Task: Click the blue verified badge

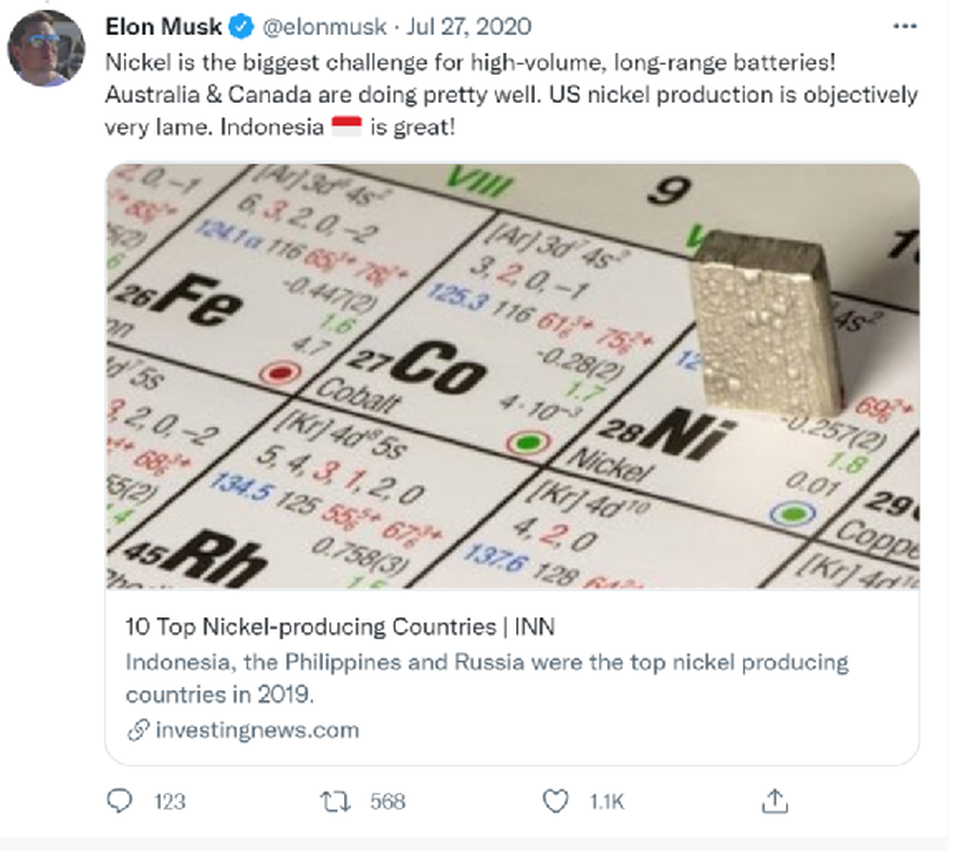Action: pos(241,26)
